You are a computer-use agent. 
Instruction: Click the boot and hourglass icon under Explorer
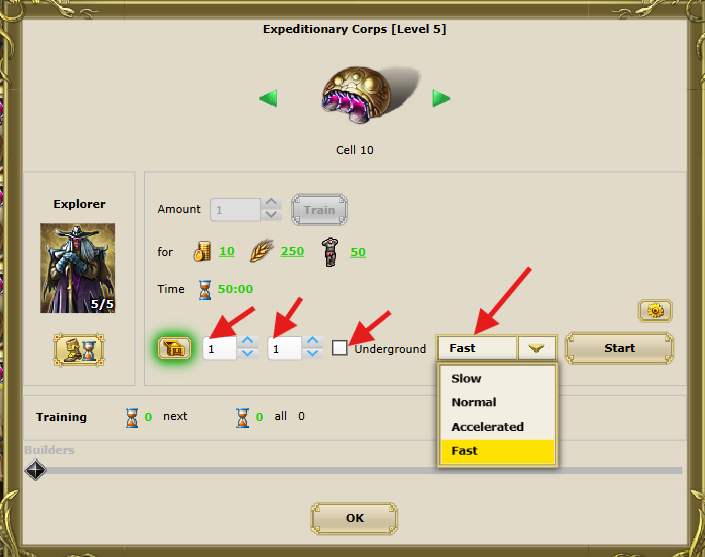point(79,350)
